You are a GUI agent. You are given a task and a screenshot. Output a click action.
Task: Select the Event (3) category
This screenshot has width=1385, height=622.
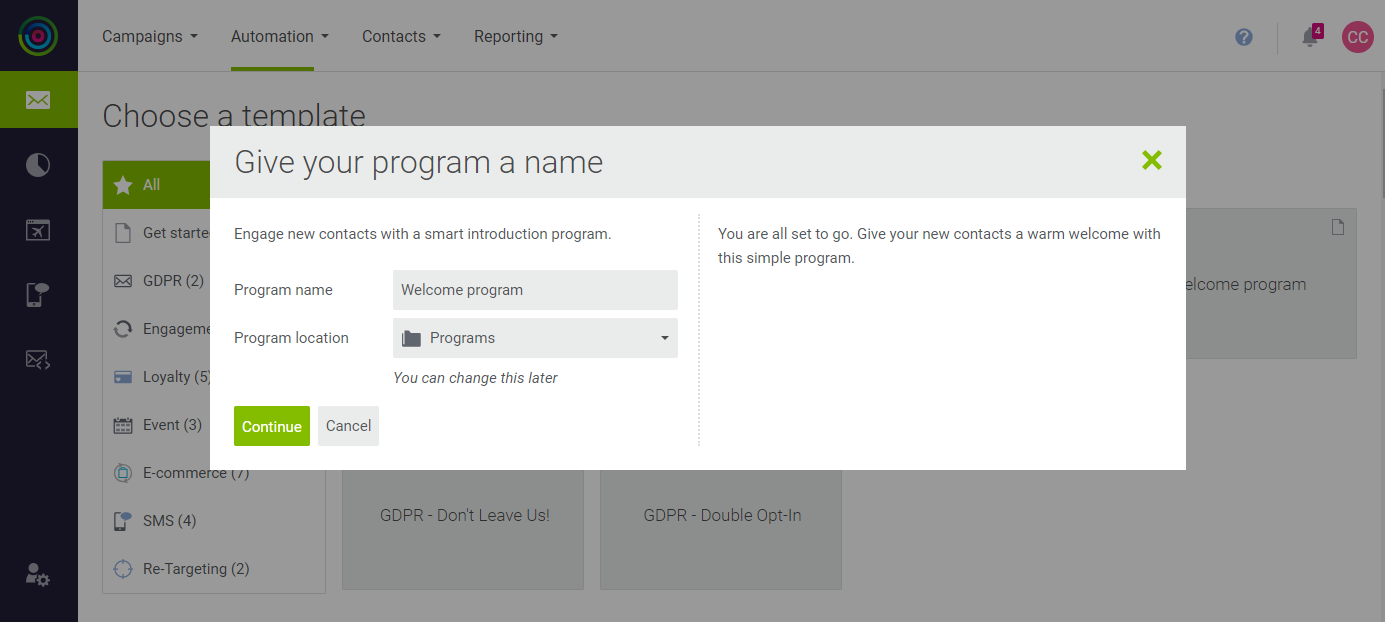click(157, 425)
